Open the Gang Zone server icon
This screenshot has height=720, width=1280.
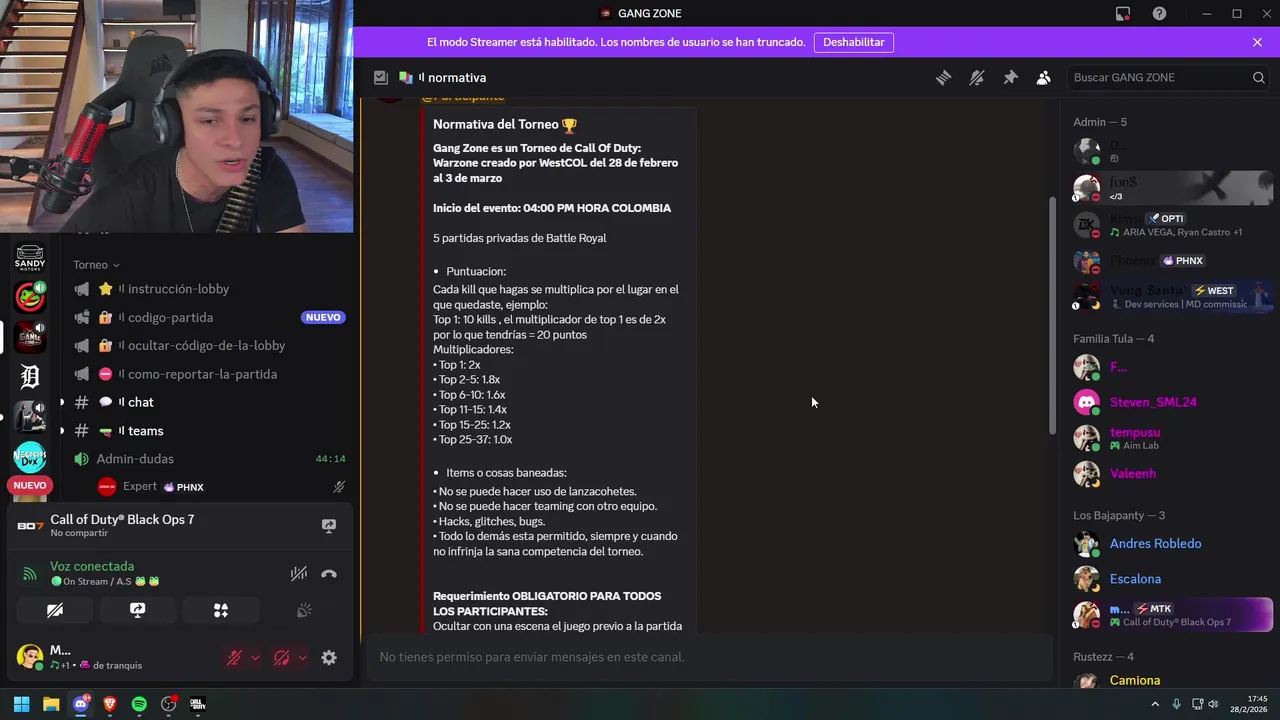point(30,337)
